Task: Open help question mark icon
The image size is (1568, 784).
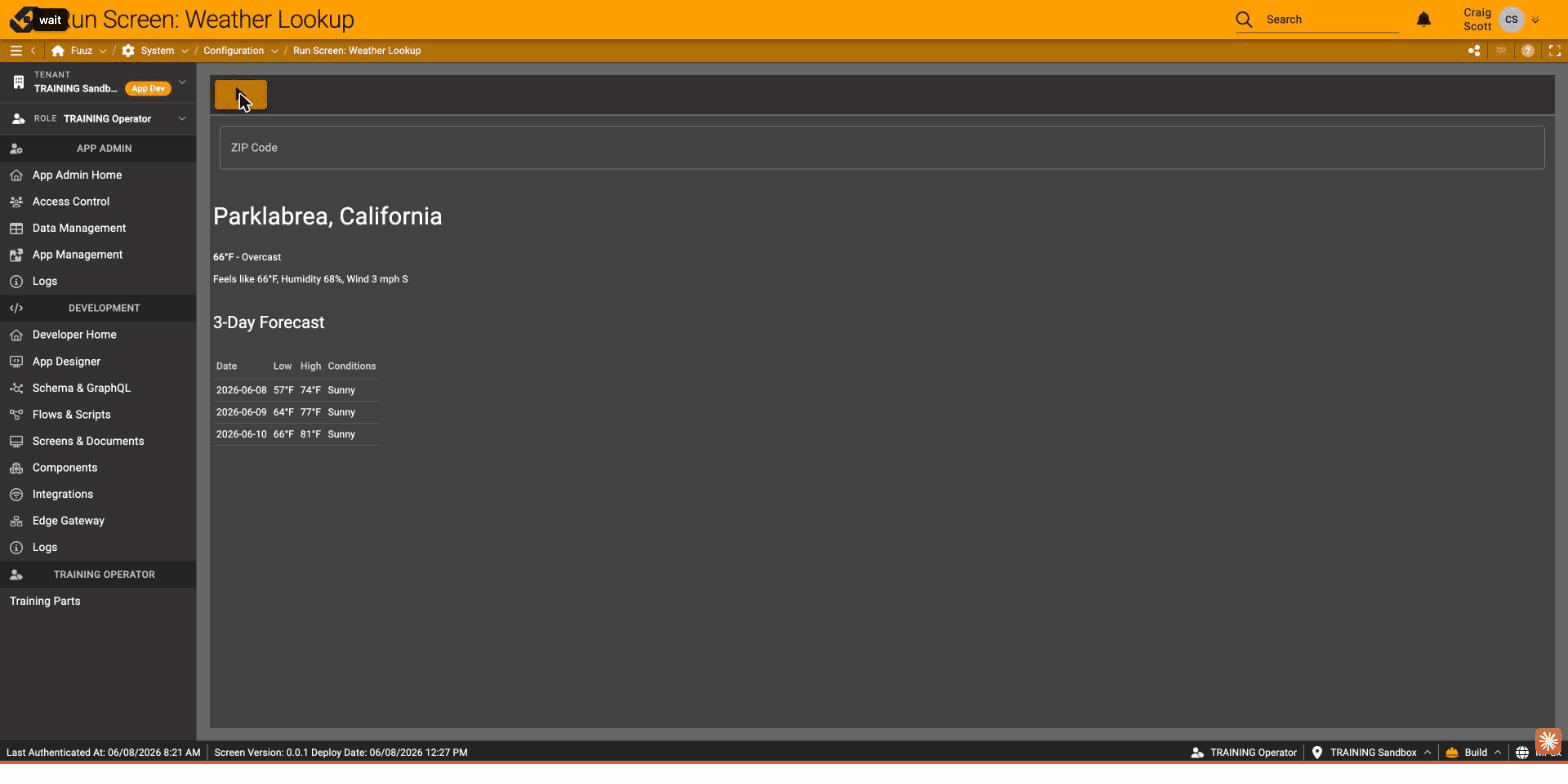Action: tap(1527, 51)
